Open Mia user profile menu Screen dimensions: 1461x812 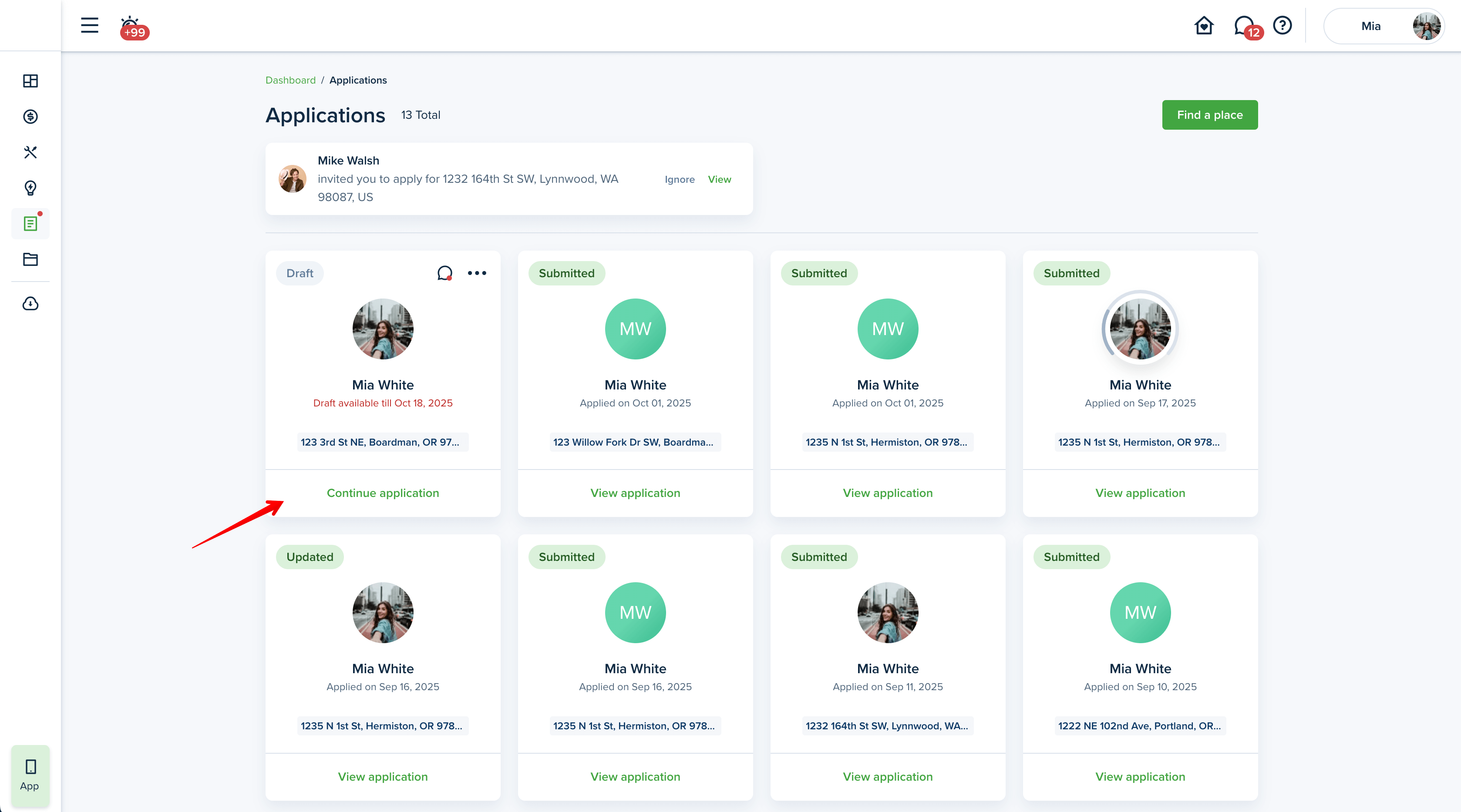(1384, 26)
